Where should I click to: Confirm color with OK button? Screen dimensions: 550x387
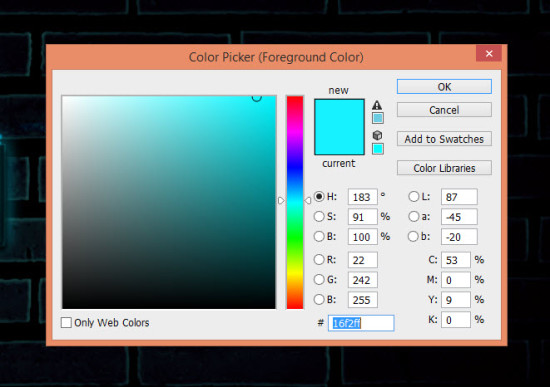pyautogui.click(x=444, y=87)
